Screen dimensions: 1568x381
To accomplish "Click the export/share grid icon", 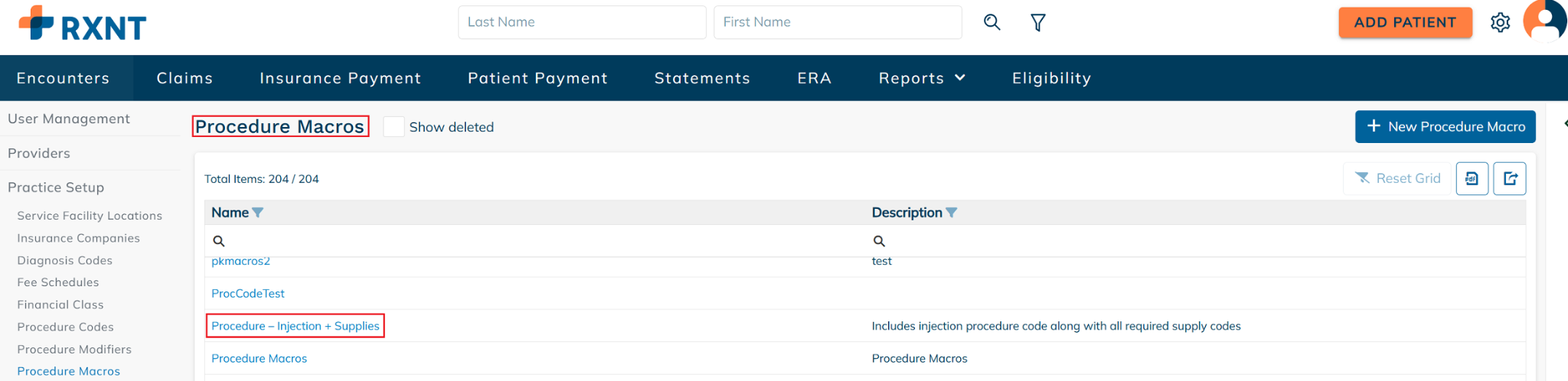I will click(x=1510, y=178).
